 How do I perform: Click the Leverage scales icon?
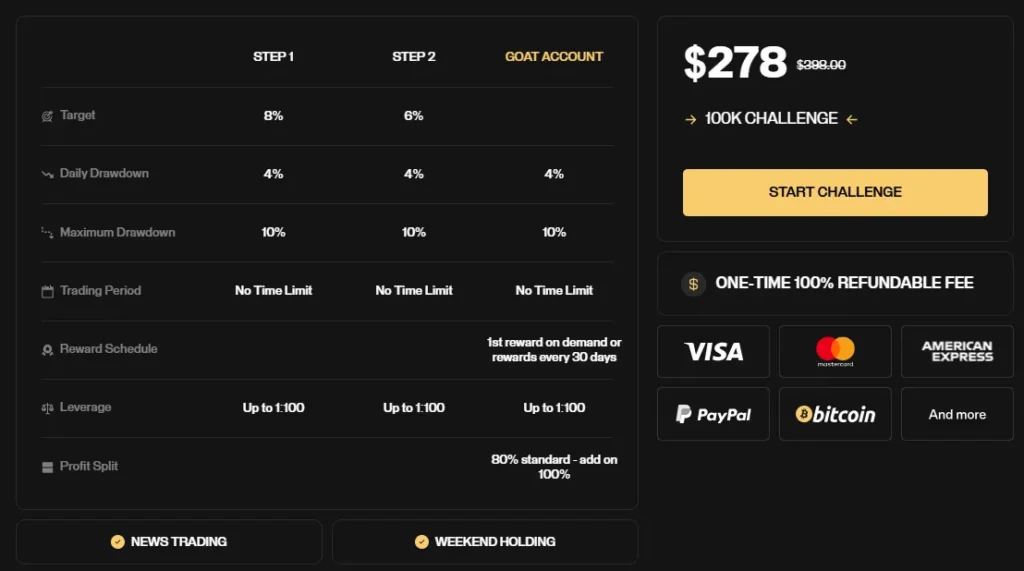click(x=47, y=408)
